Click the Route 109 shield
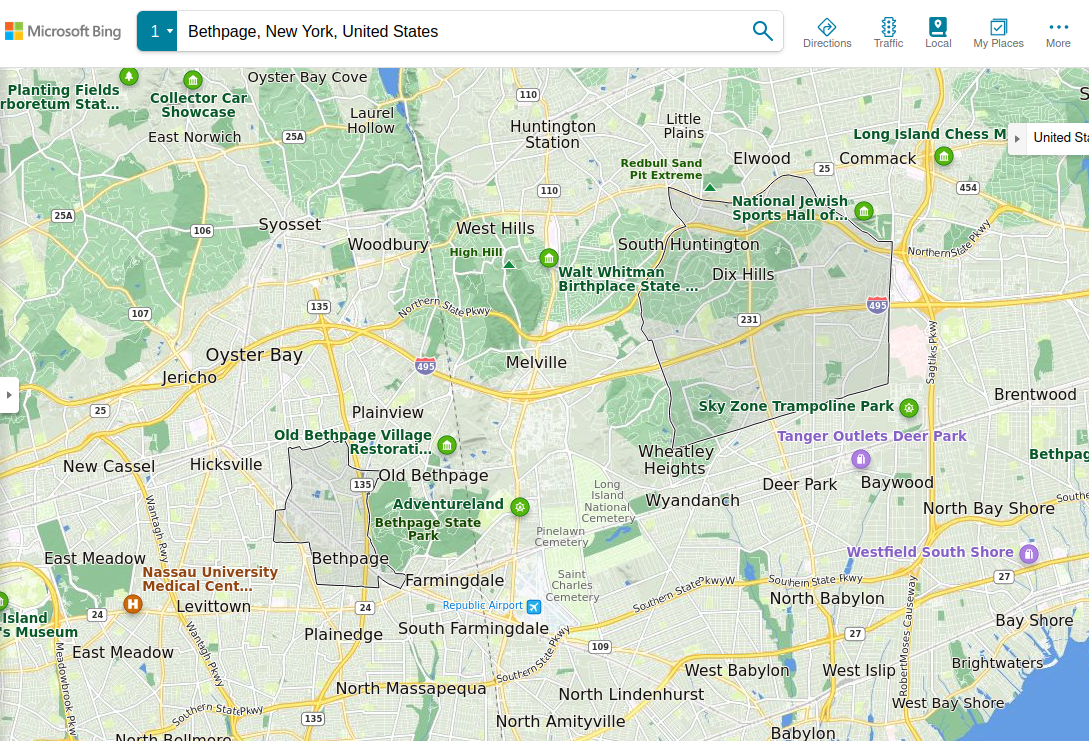The height and width of the screenshot is (741, 1089). 600,647
